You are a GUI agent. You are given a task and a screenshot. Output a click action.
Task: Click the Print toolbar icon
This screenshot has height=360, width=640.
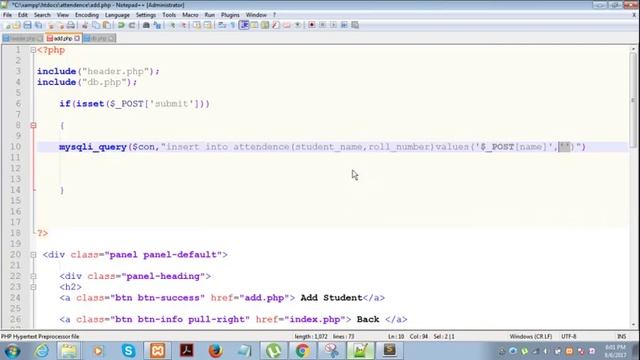tap(71, 25)
